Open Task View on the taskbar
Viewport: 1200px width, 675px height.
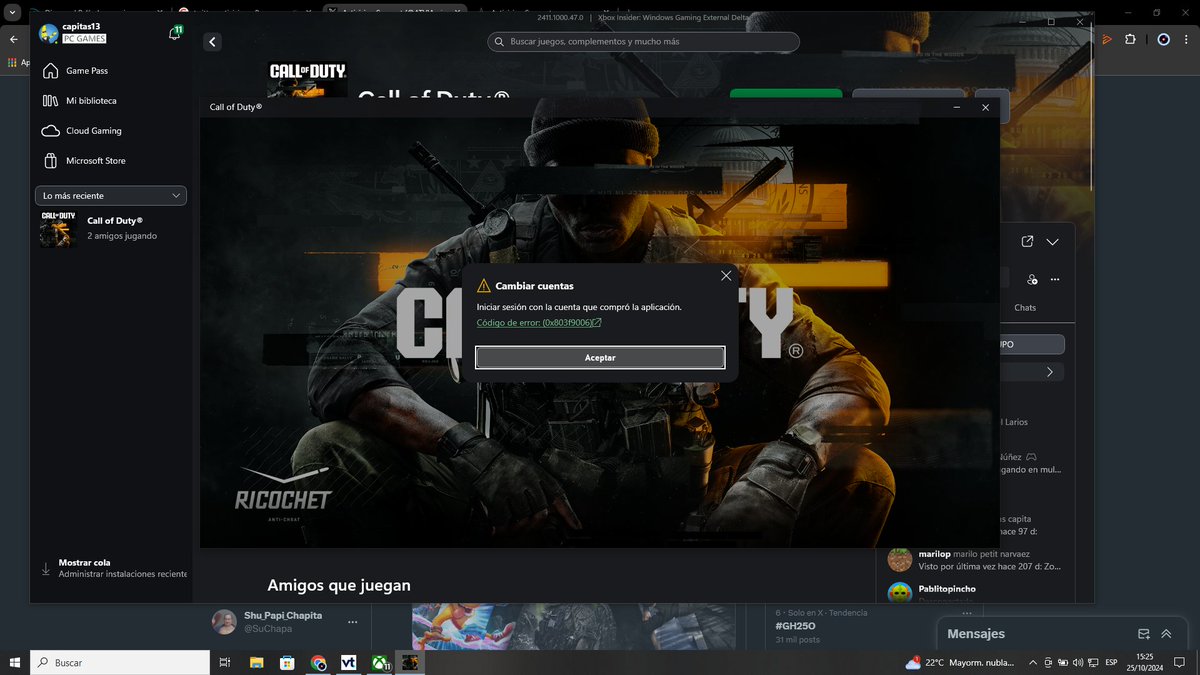point(225,662)
